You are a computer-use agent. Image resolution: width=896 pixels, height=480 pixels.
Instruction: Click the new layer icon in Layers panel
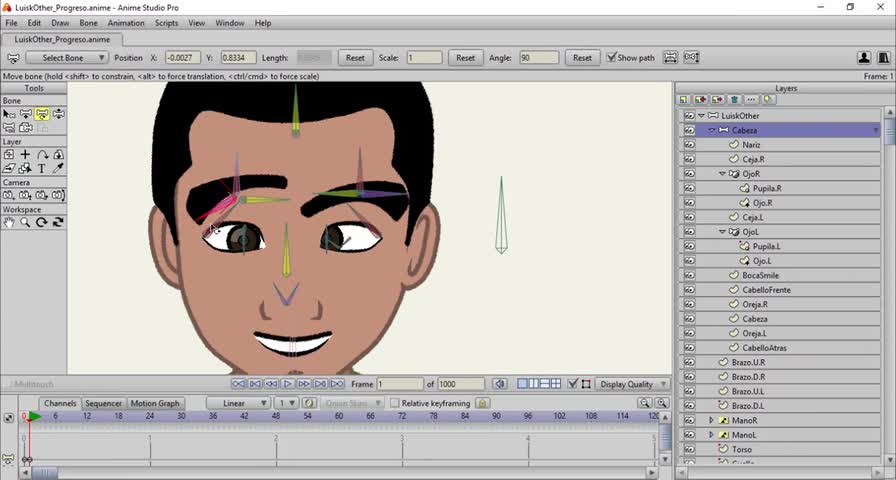pyautogui.click(x=684, y=100)
